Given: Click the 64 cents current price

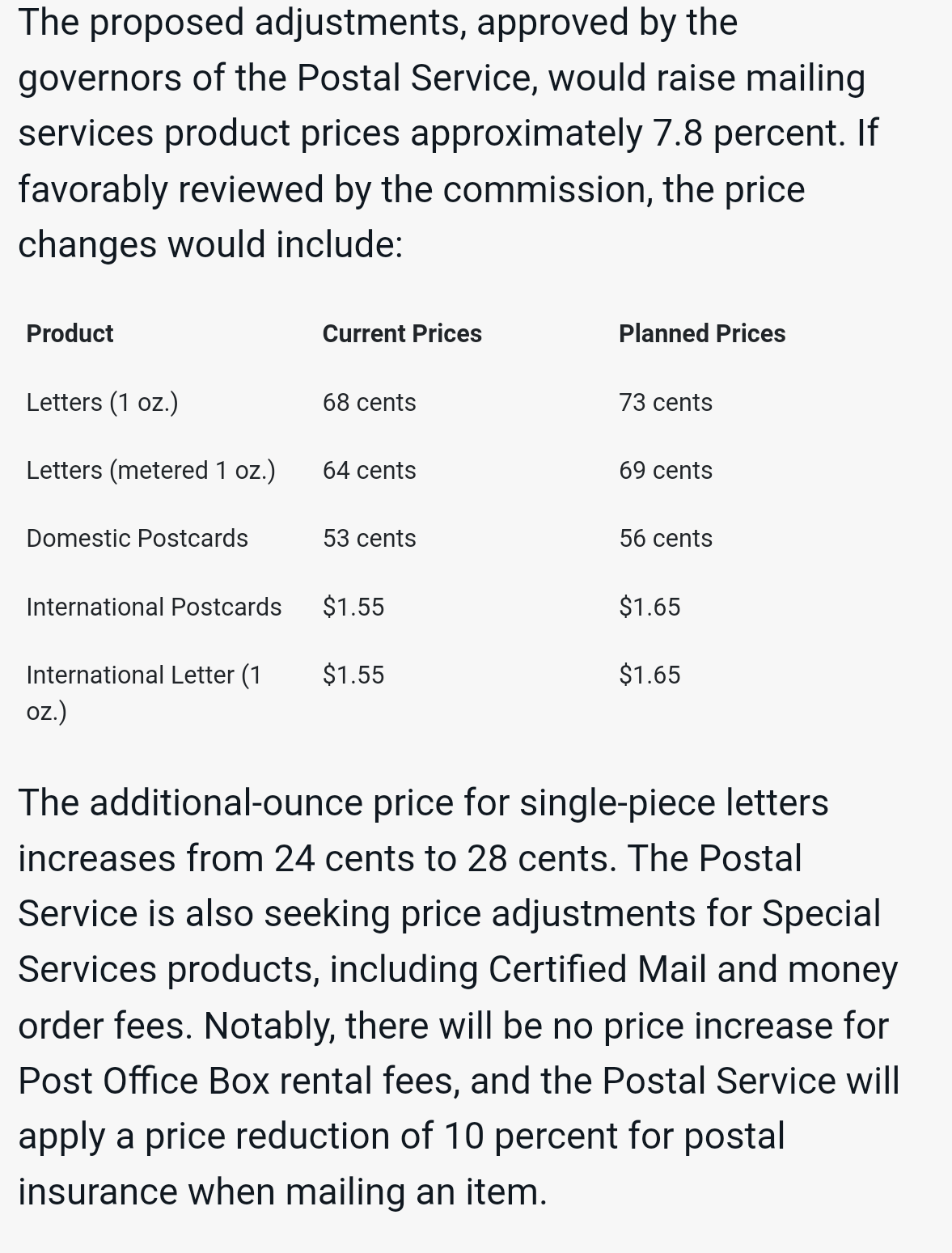Looking at the screenshot, I should click(369, 470).
